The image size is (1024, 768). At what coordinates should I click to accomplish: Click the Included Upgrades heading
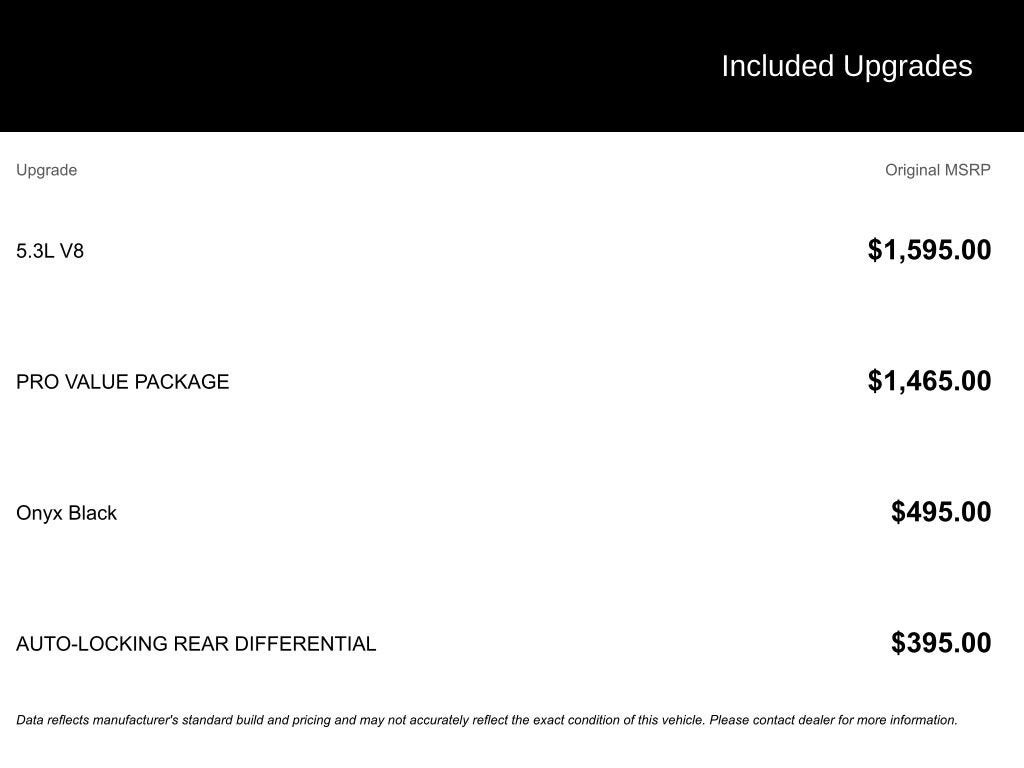[x=846, y=66]
